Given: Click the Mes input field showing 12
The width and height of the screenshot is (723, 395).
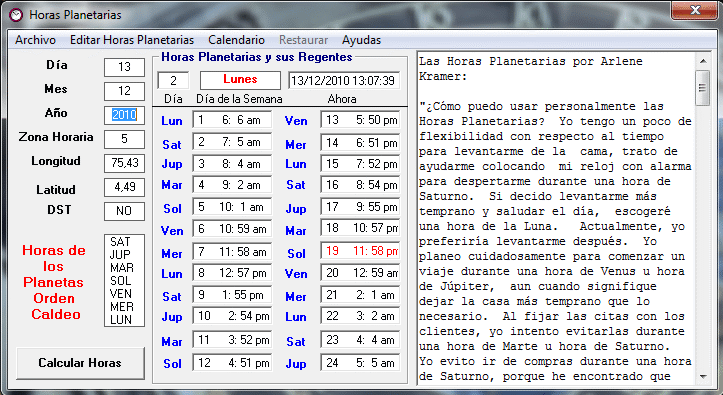Looking at the screenshot, I should point(124,91).
